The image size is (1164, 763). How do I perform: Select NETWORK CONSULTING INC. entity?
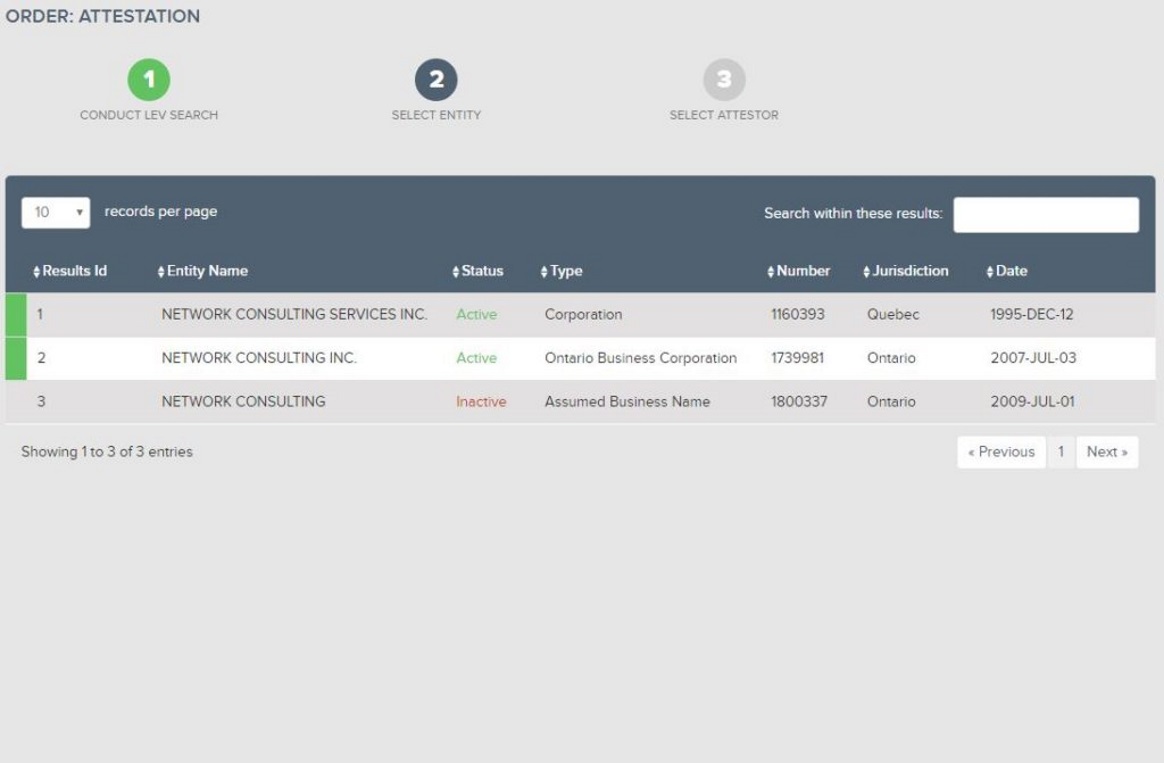[259, 358]
